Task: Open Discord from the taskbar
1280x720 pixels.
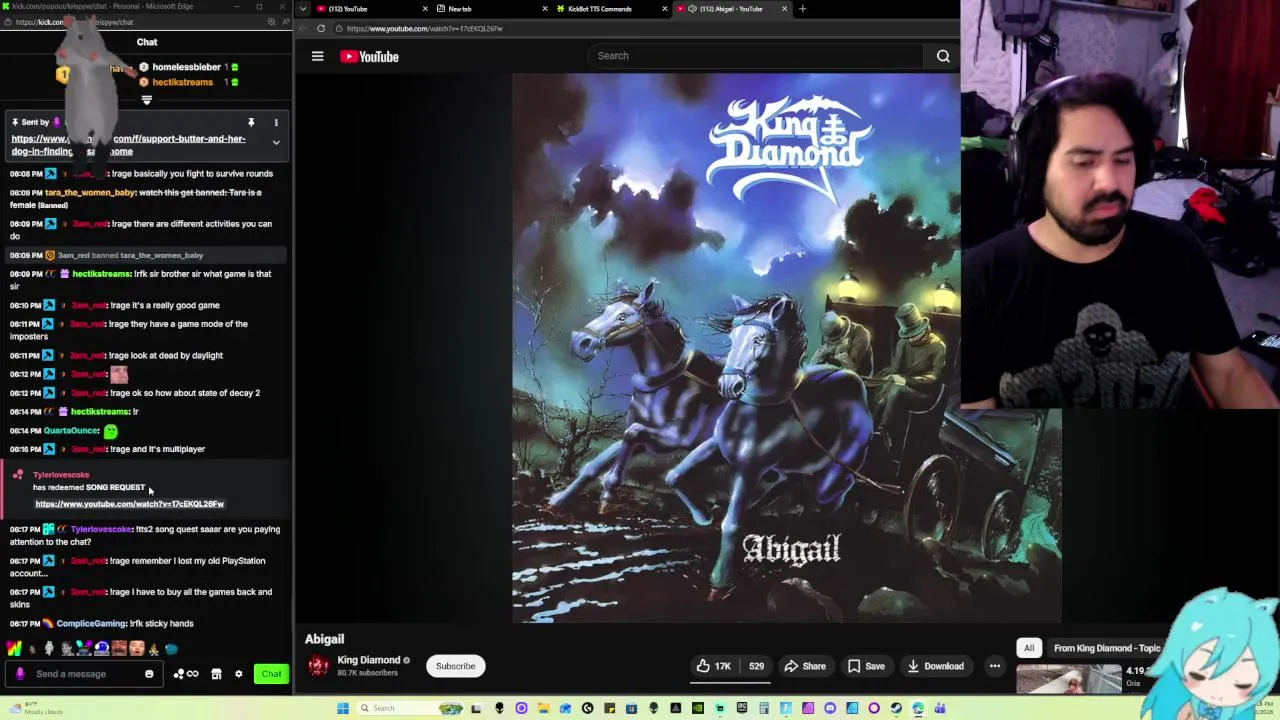Action: tap(830, 708)
